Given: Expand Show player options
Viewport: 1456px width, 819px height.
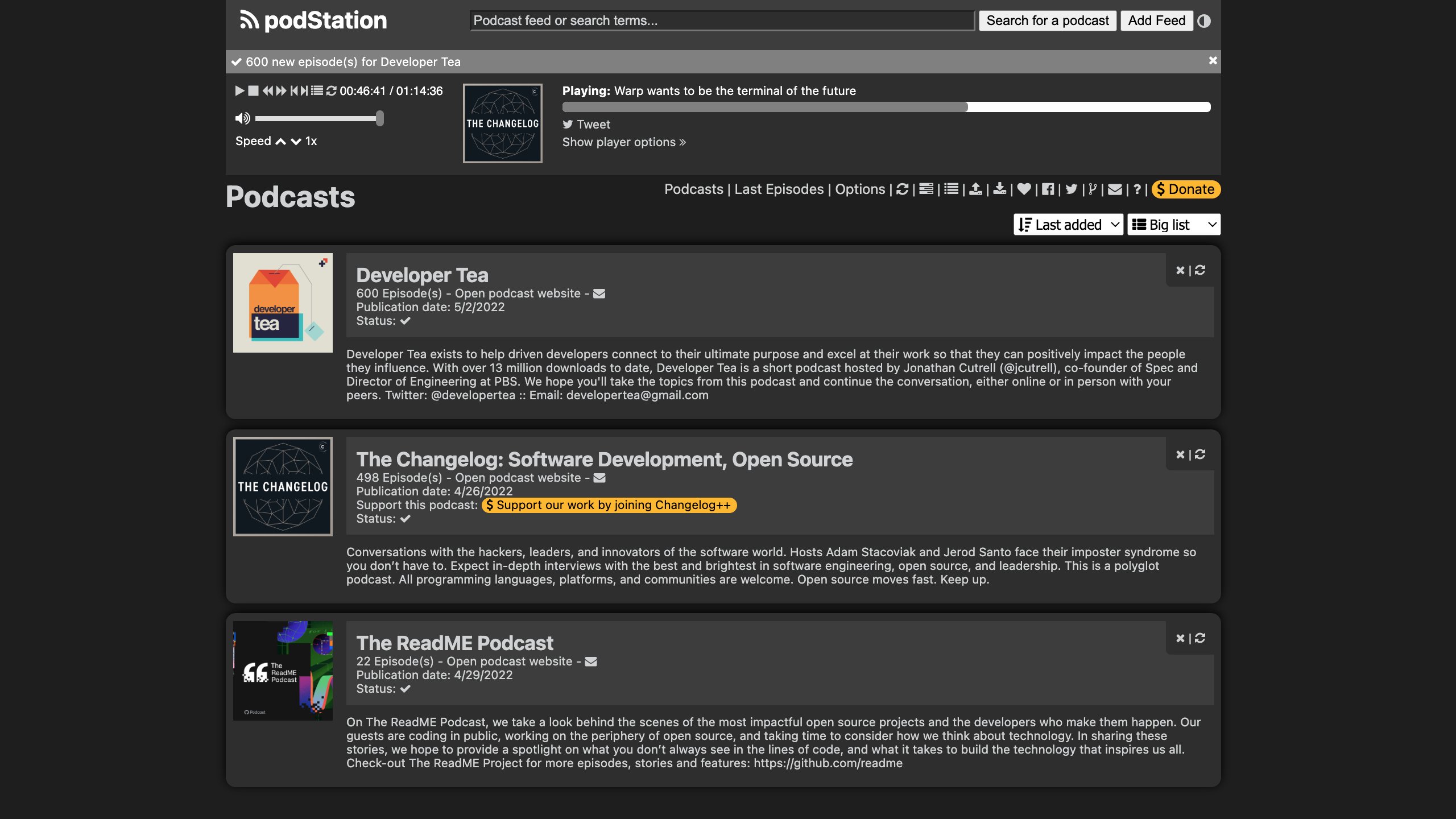Looking at the screenshot, I should 624,142.
